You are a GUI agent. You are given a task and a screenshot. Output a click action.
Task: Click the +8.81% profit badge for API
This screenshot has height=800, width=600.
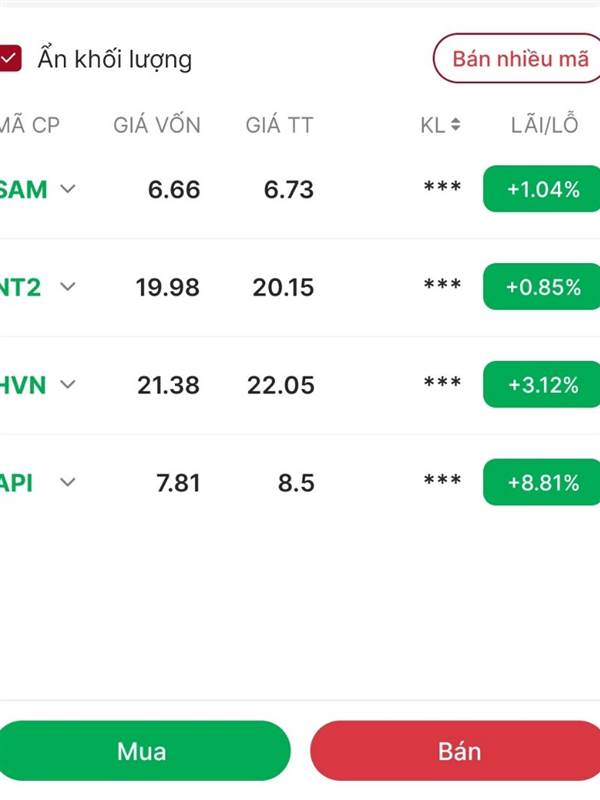click(543, 482)
